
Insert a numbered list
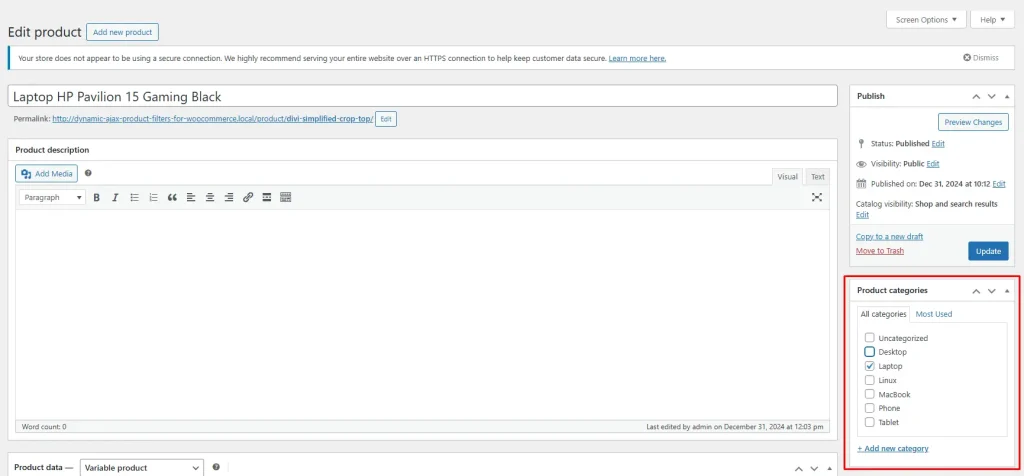coord(153,197)
